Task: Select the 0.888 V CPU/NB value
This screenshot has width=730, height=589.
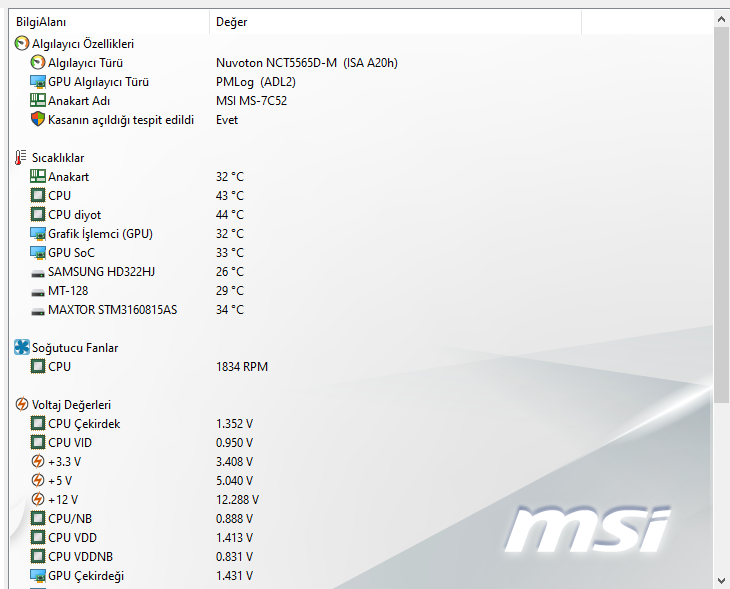Action: click(234, 519)
